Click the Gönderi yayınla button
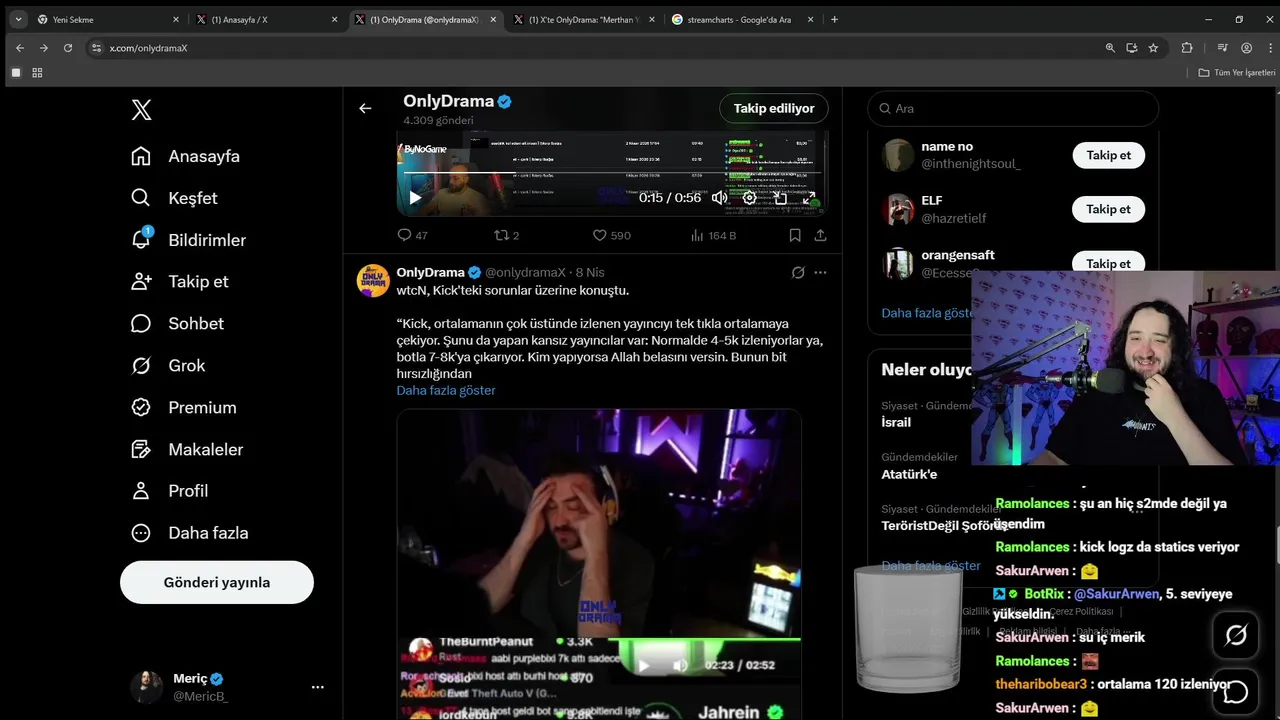This screenshot has height=720, width=1280. click(217, 582)
